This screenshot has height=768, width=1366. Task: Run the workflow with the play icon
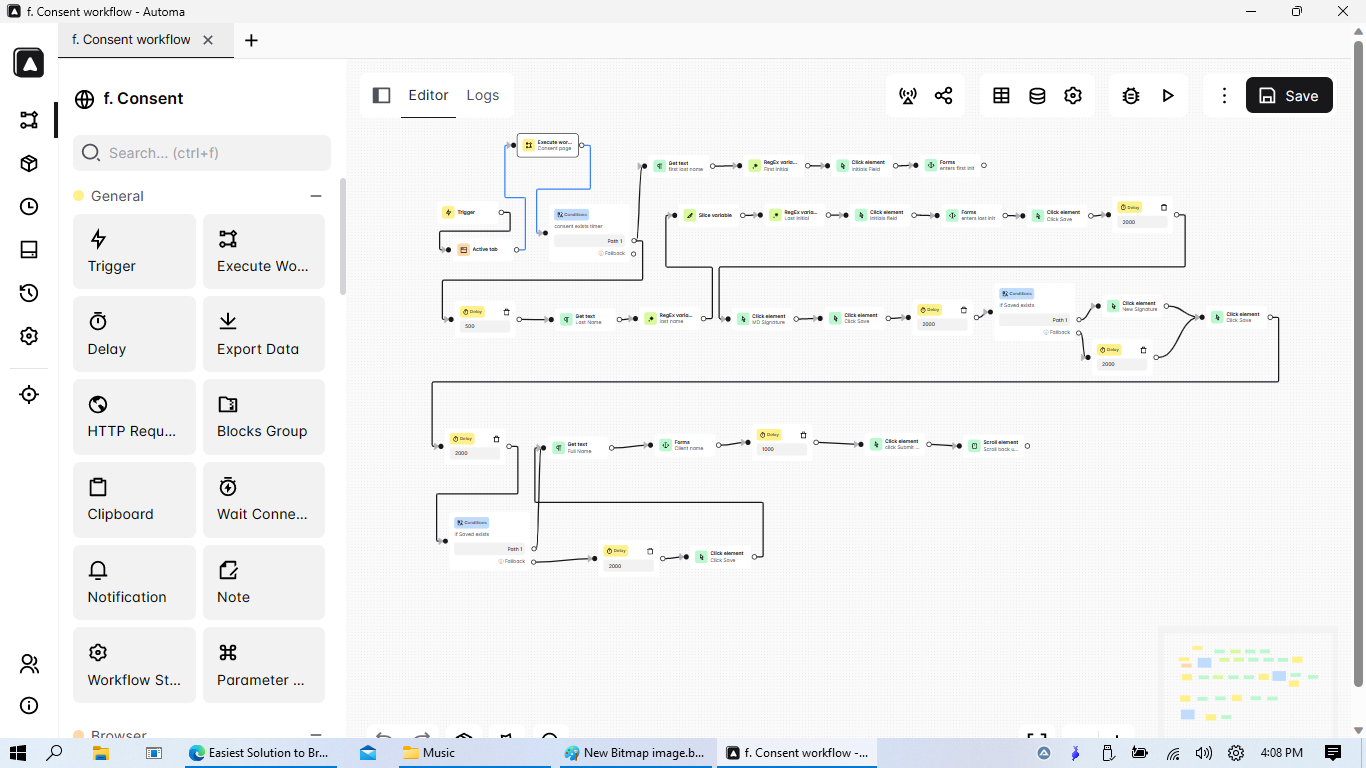pyautogui.click(x=1168, y=96)
